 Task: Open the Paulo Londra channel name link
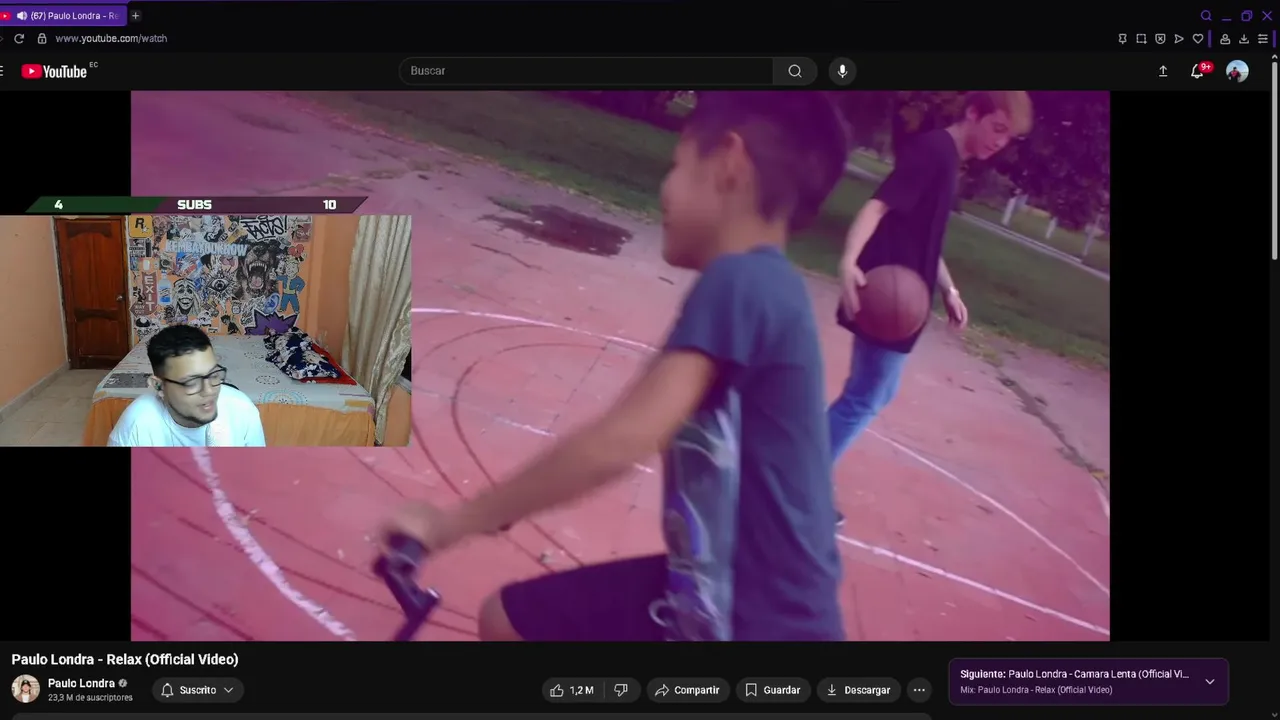pos(81,683)
